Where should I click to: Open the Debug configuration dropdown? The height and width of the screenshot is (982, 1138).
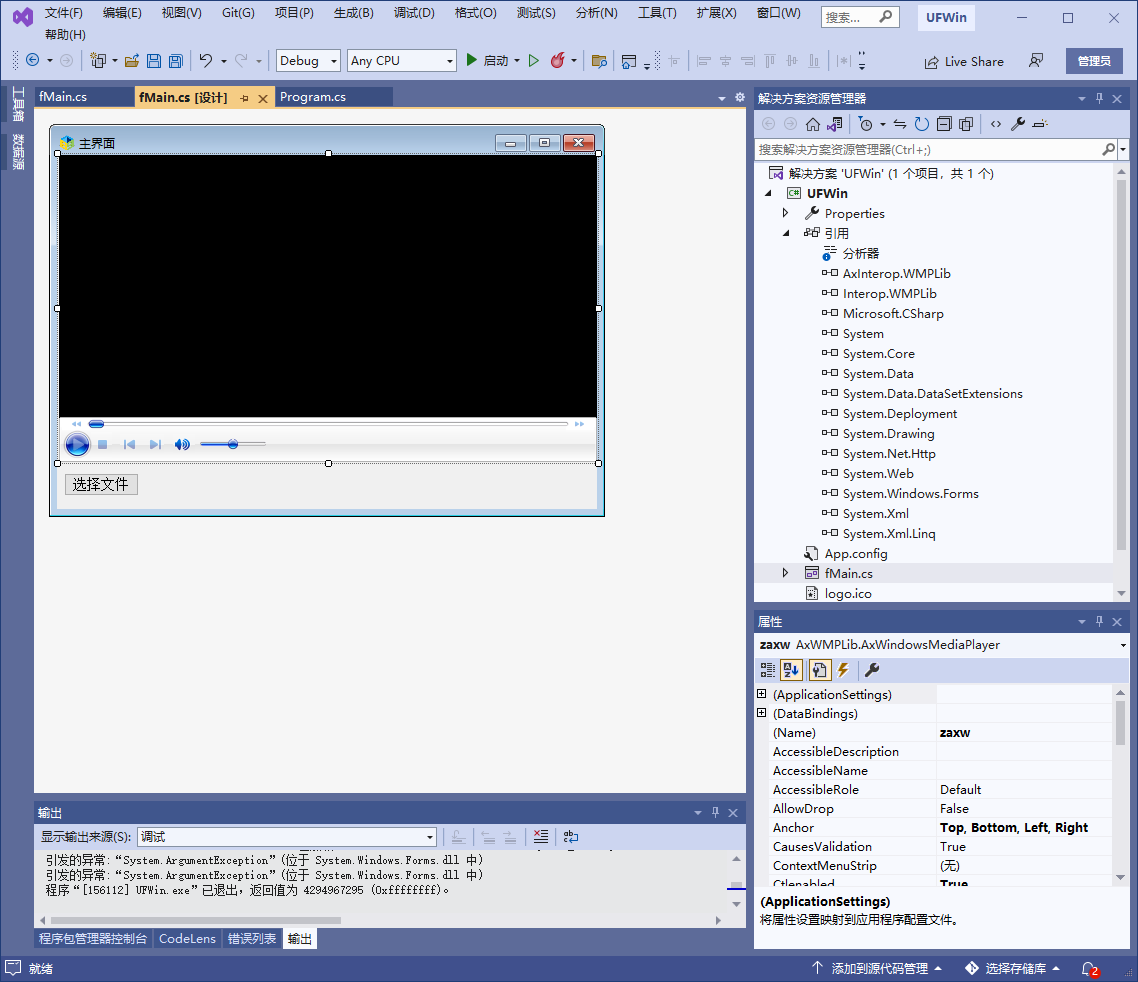pos(308,61)
